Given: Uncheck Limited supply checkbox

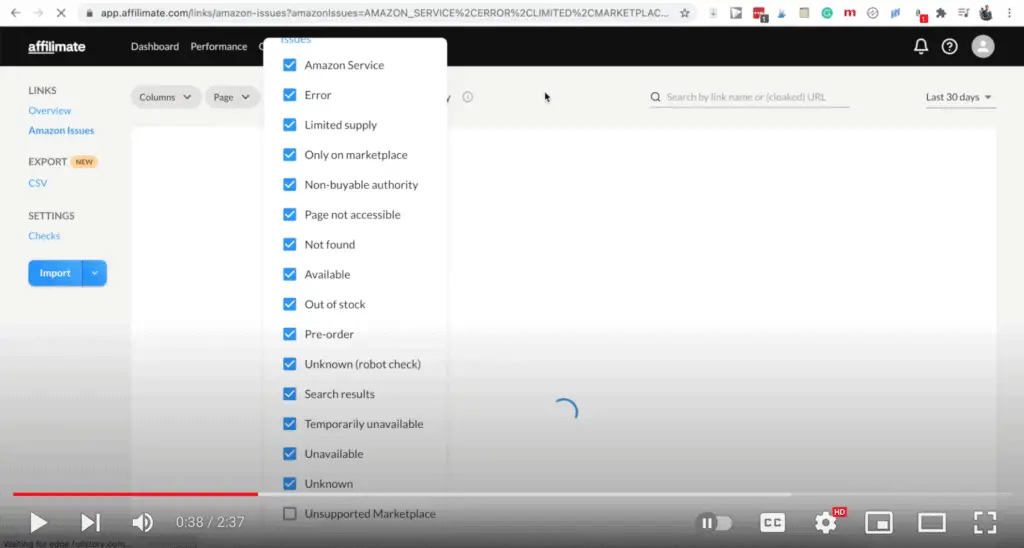Looking at the screenshot, I should pyautogui.click(x=289, y=125).
